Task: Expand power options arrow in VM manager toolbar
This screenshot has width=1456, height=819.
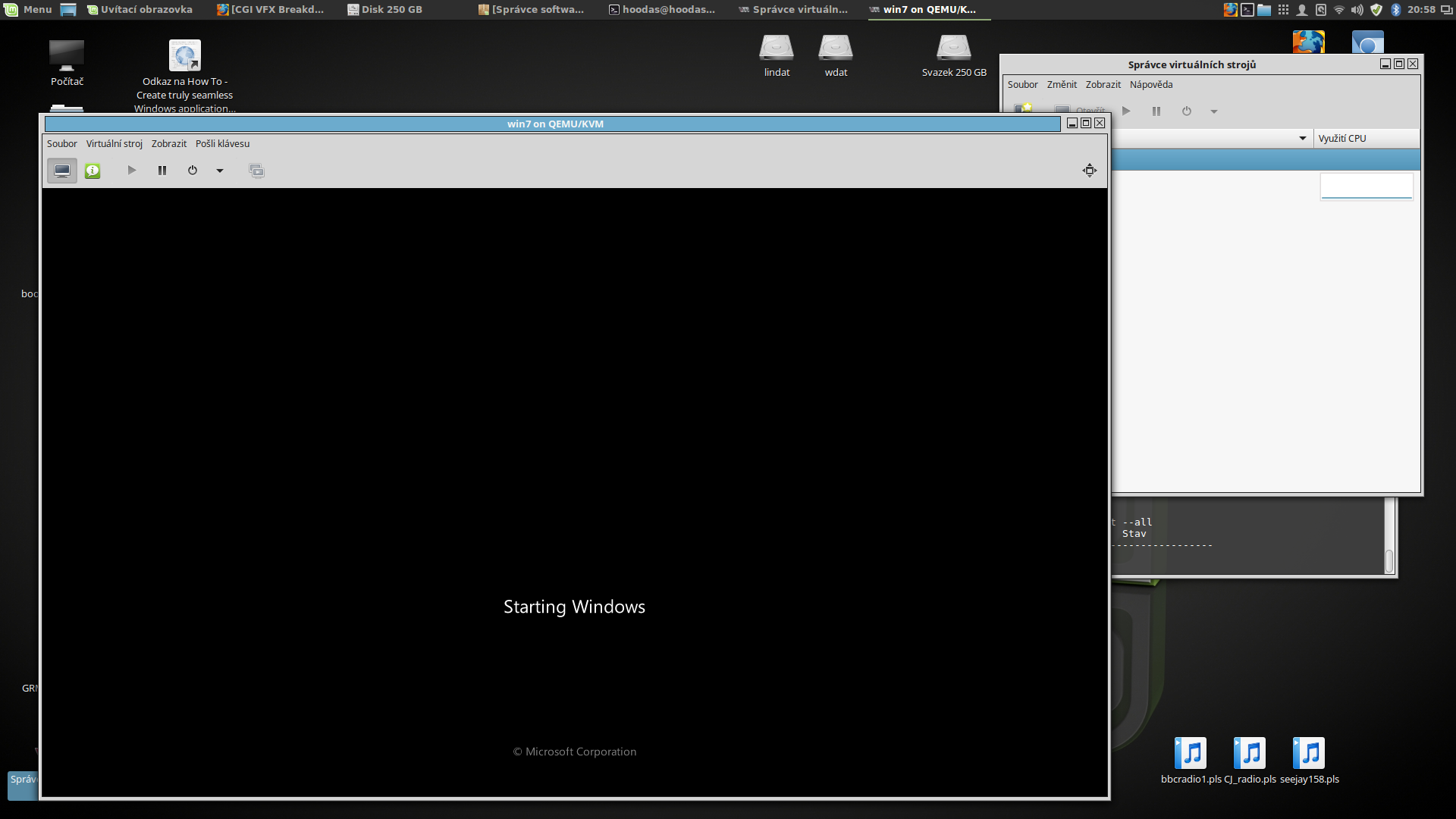Action: tap(1214, 111)
